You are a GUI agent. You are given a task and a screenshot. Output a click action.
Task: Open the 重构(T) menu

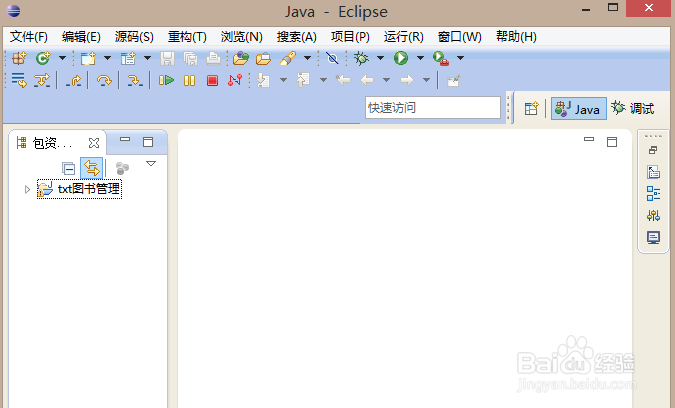click(x=187, y=37)
